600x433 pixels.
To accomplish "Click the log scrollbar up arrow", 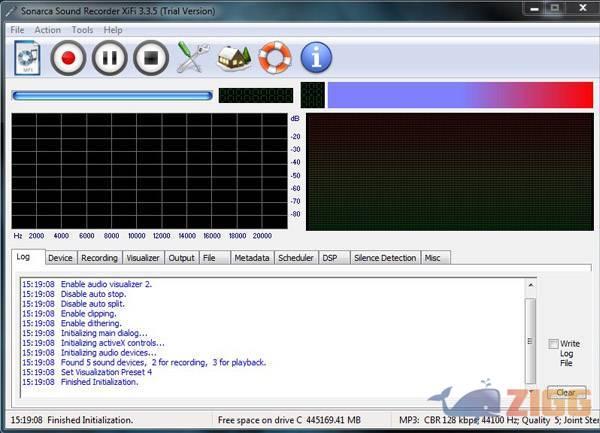I will click(530, 285).
